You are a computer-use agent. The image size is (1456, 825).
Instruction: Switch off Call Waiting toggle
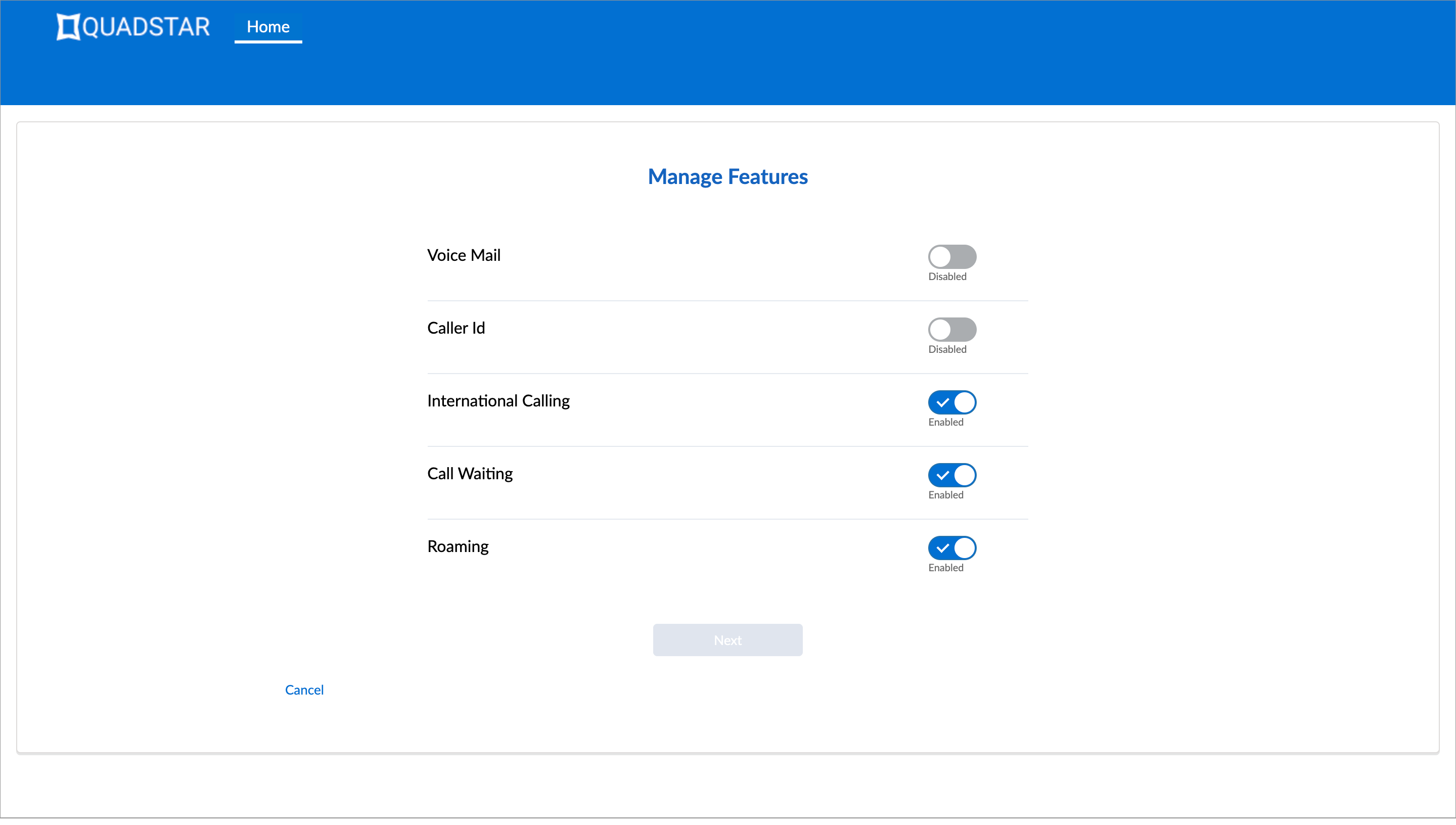click(x=952, y=475)
